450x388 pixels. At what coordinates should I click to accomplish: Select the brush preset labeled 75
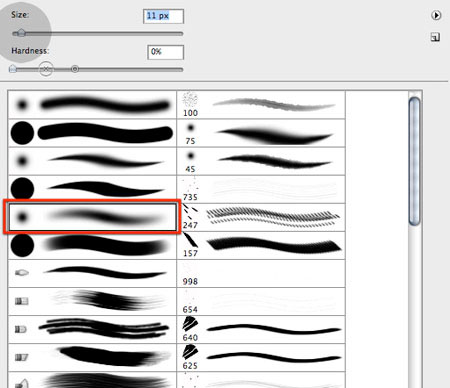click(x=261, y=133)
